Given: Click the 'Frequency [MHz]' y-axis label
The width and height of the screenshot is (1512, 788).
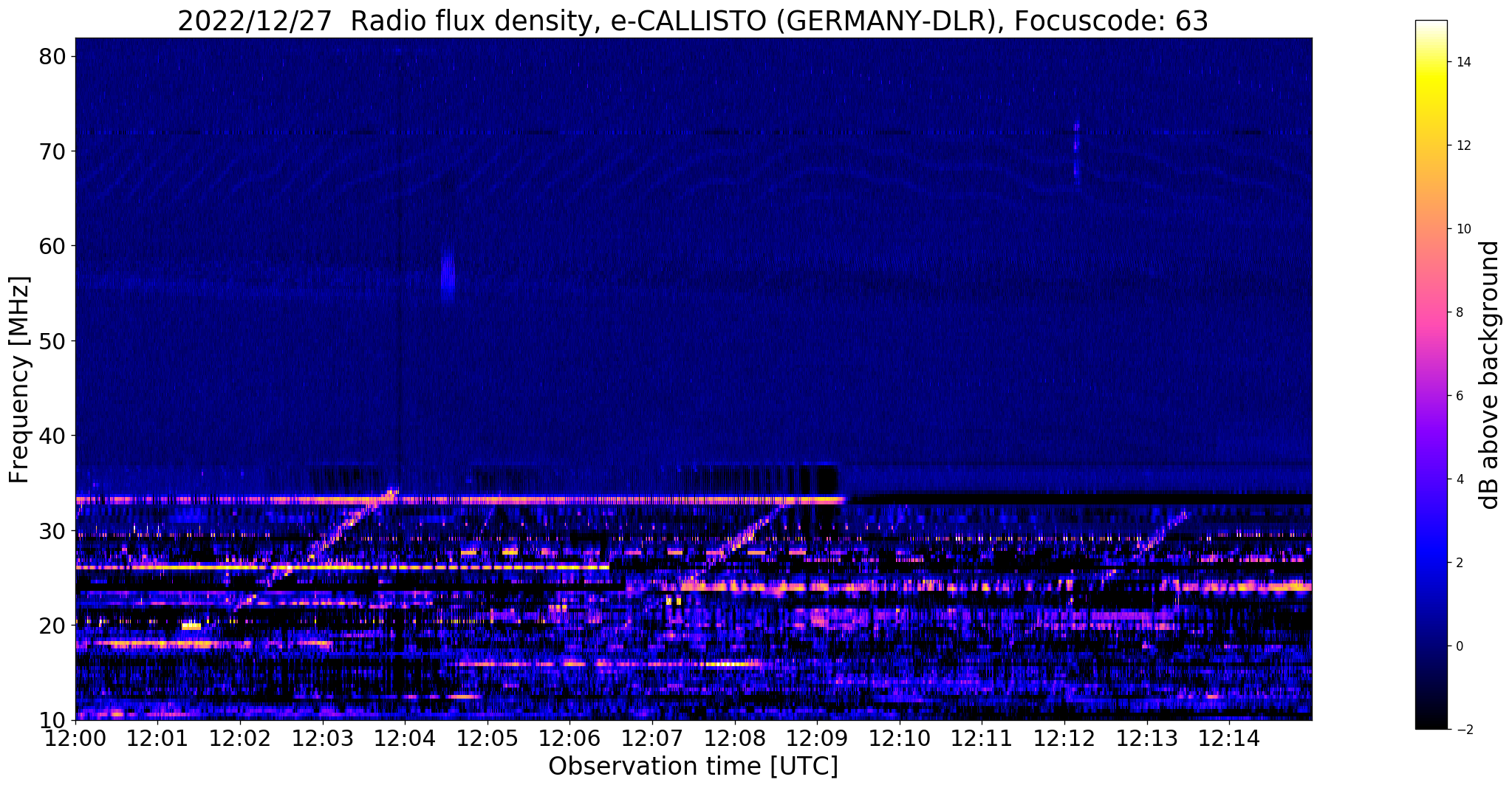Looking at the screenshot, I should [20, 379].
